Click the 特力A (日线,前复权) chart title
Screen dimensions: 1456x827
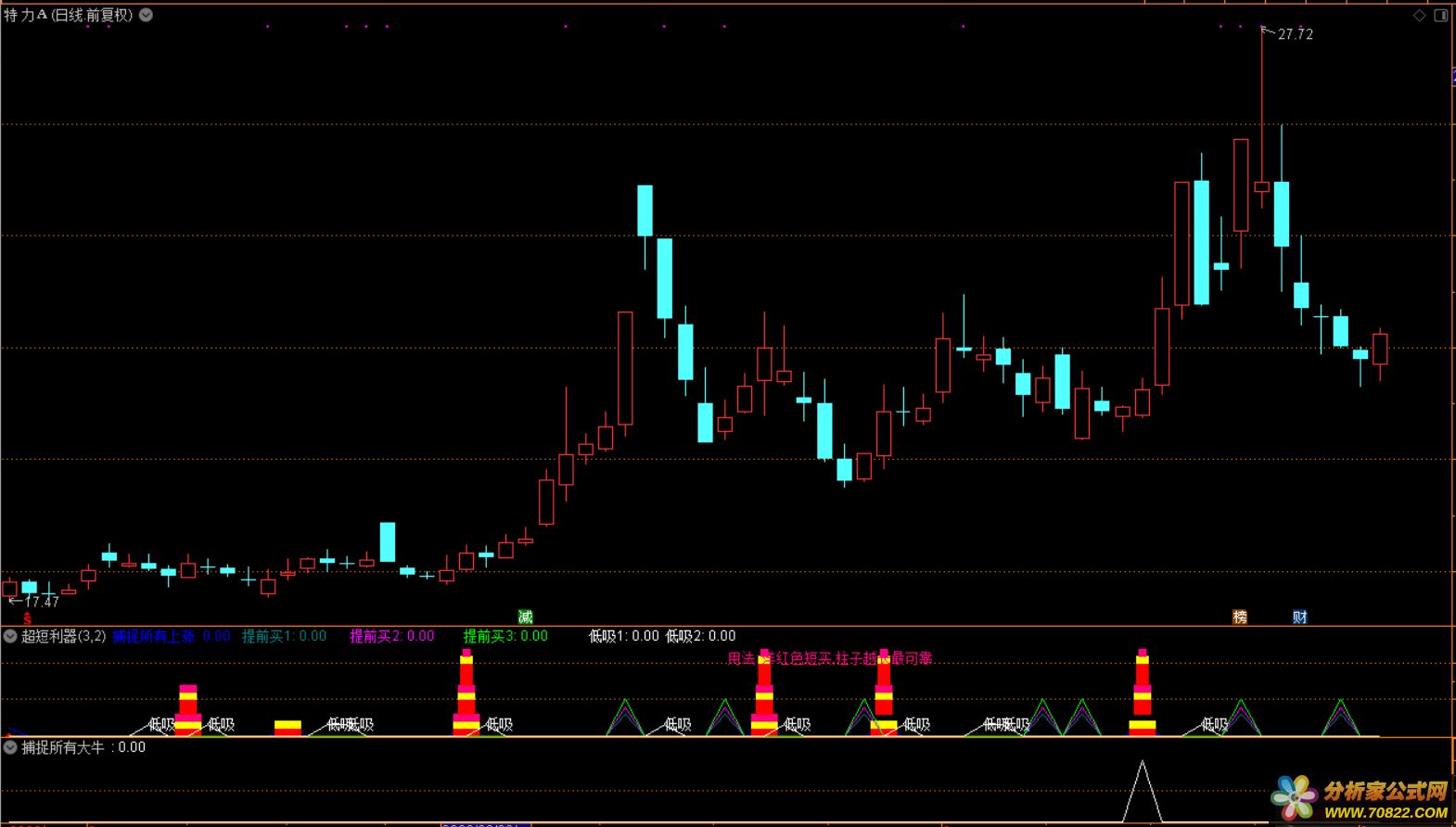click(x=69, y=15)
